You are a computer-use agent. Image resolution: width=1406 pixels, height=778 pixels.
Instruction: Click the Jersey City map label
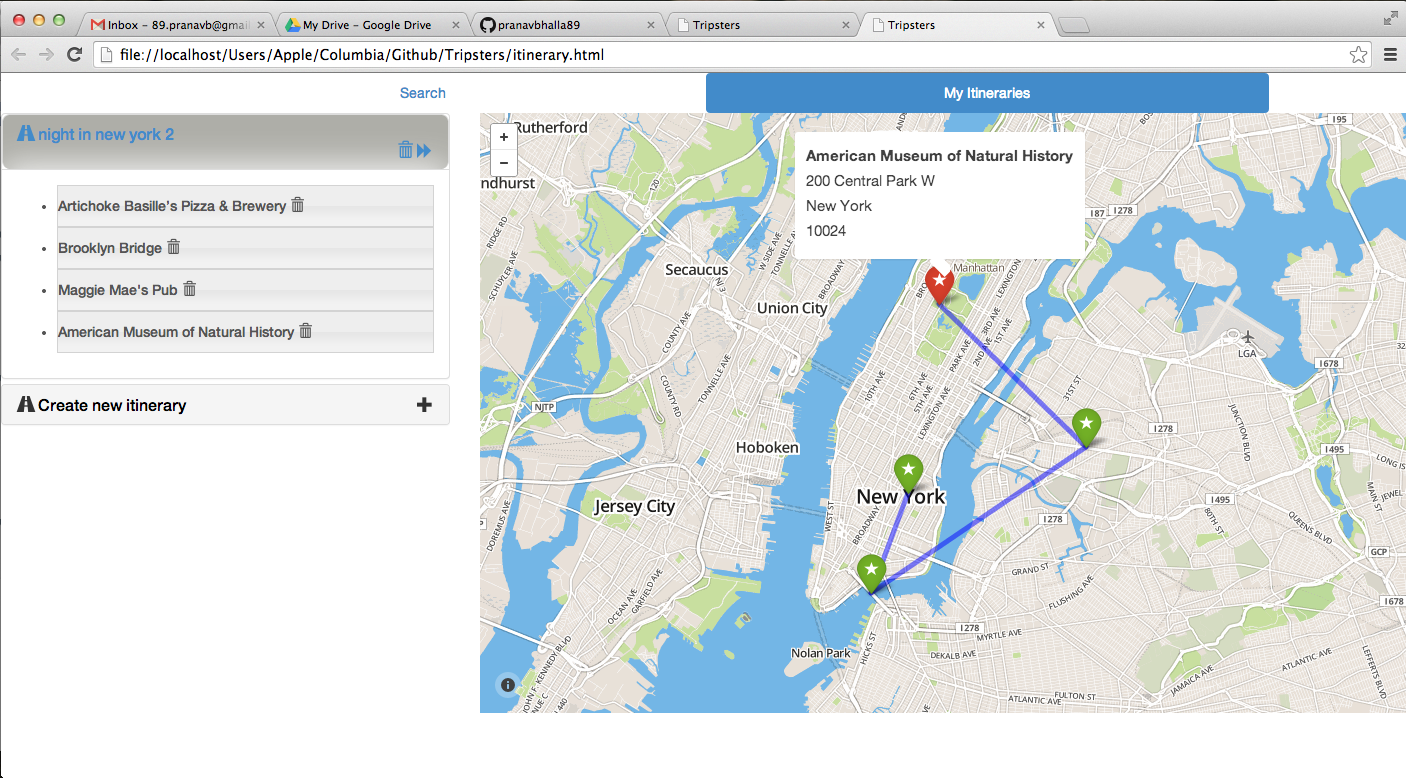click(x=635, y=506)
